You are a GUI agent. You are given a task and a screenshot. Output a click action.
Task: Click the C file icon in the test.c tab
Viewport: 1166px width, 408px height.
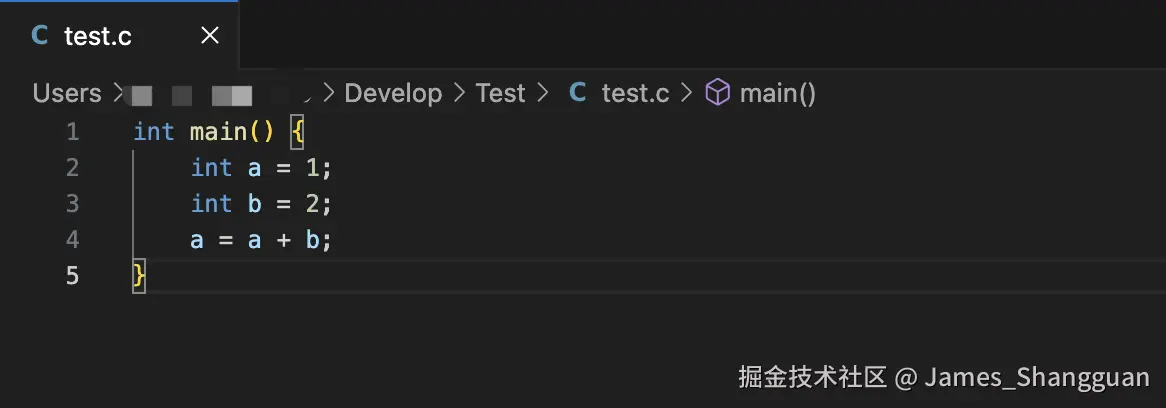[40, 35]
